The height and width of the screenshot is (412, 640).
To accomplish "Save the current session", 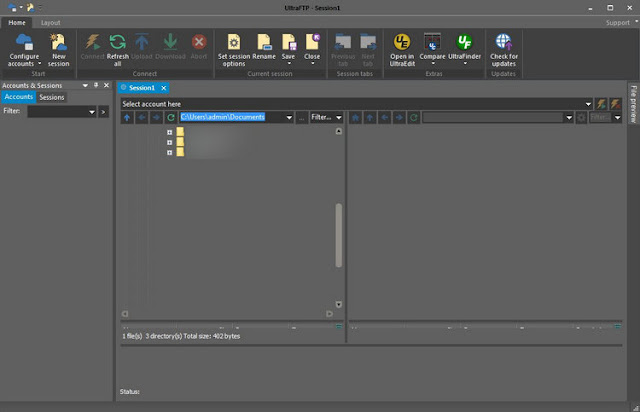I will 288,49.
